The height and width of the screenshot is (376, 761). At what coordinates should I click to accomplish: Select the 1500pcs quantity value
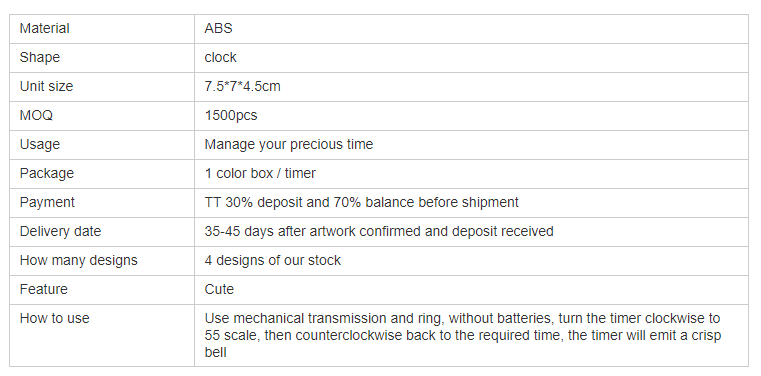pos(231,115)
